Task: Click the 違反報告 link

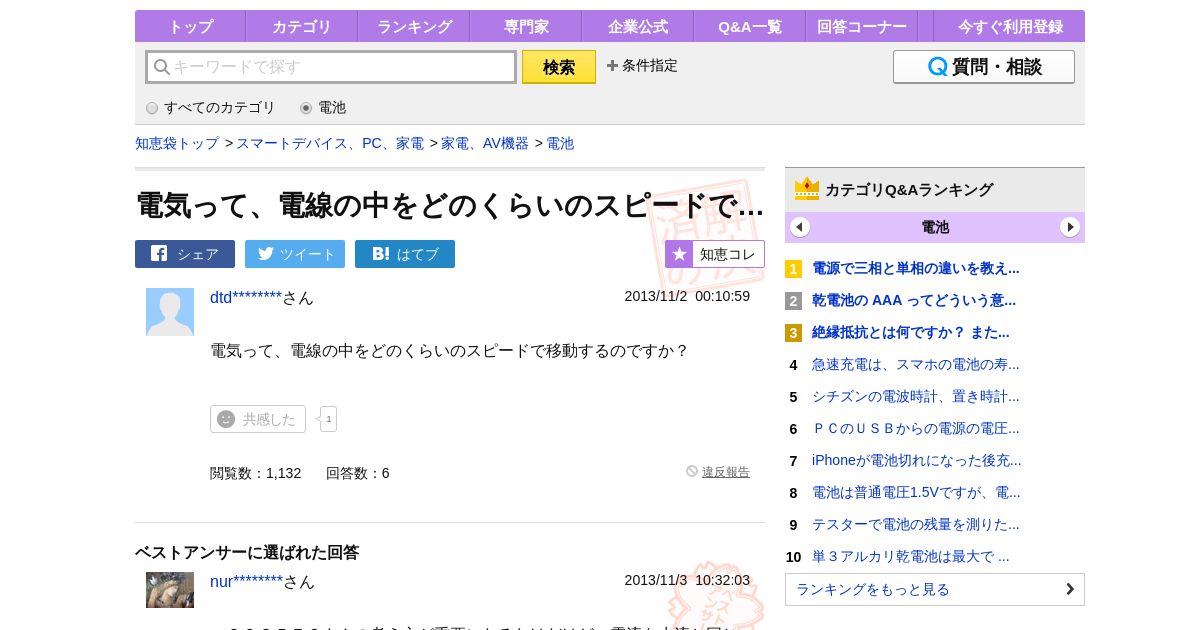Action: click(725, 472)
